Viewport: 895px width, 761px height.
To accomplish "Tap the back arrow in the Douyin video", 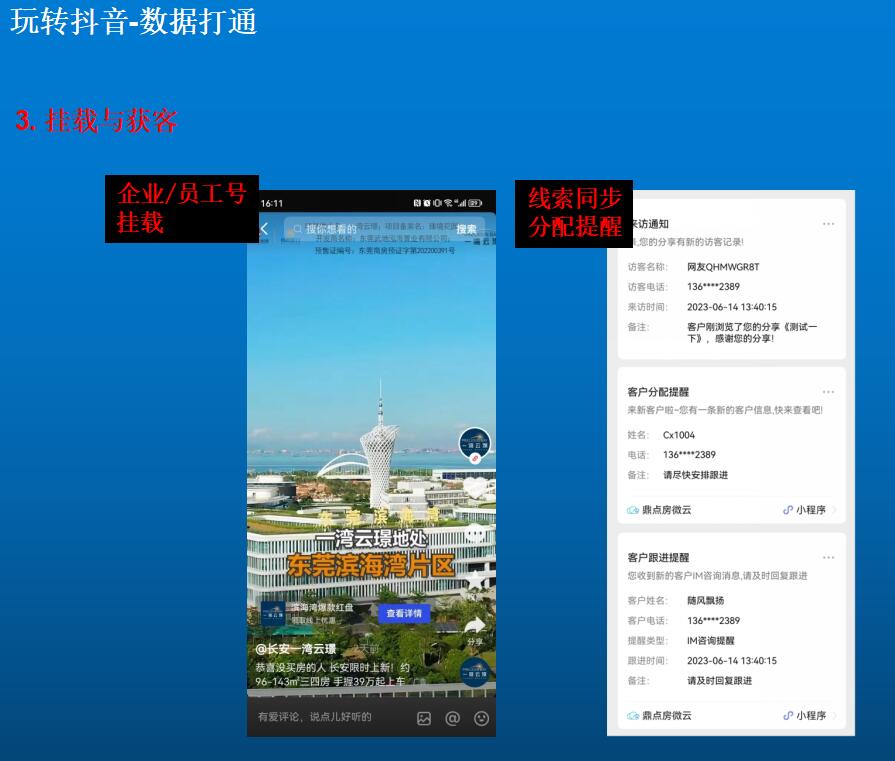I will pos(264,229).
